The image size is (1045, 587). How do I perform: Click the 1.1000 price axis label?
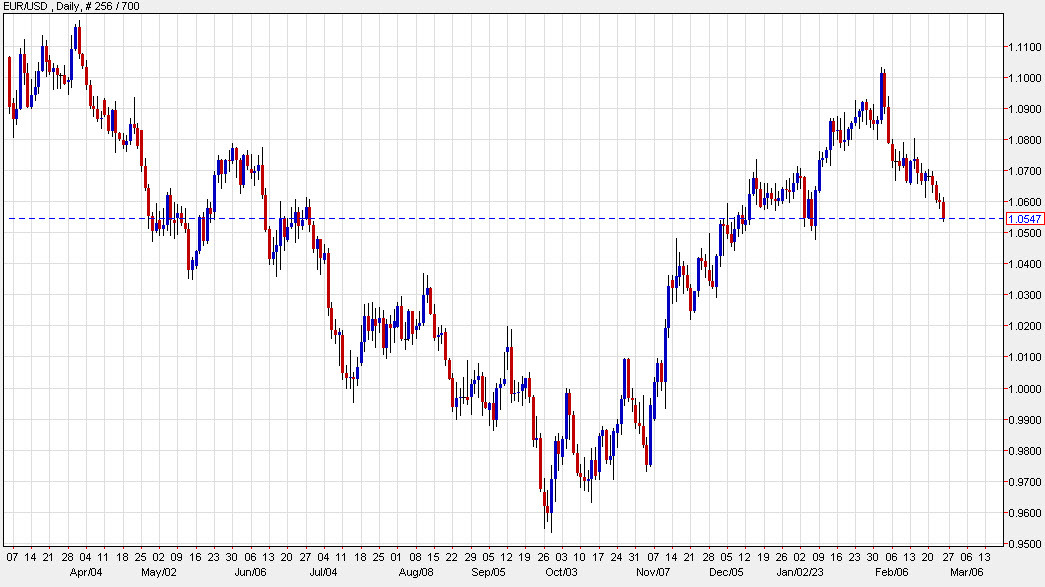(1025, 78)
